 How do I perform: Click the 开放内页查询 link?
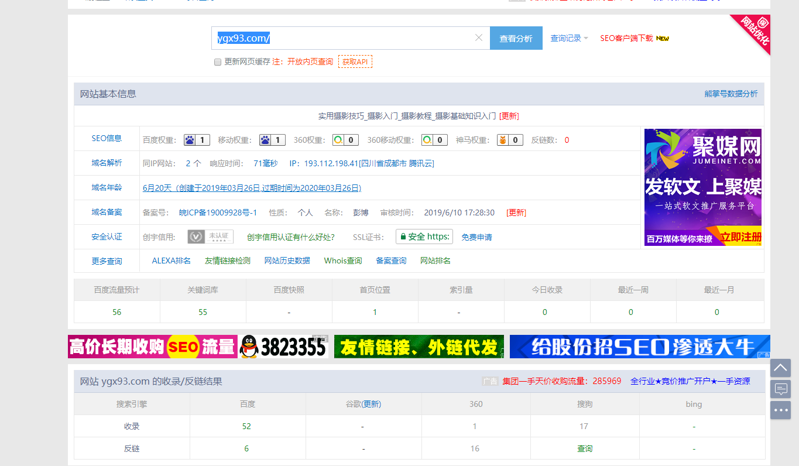(310, 62)
